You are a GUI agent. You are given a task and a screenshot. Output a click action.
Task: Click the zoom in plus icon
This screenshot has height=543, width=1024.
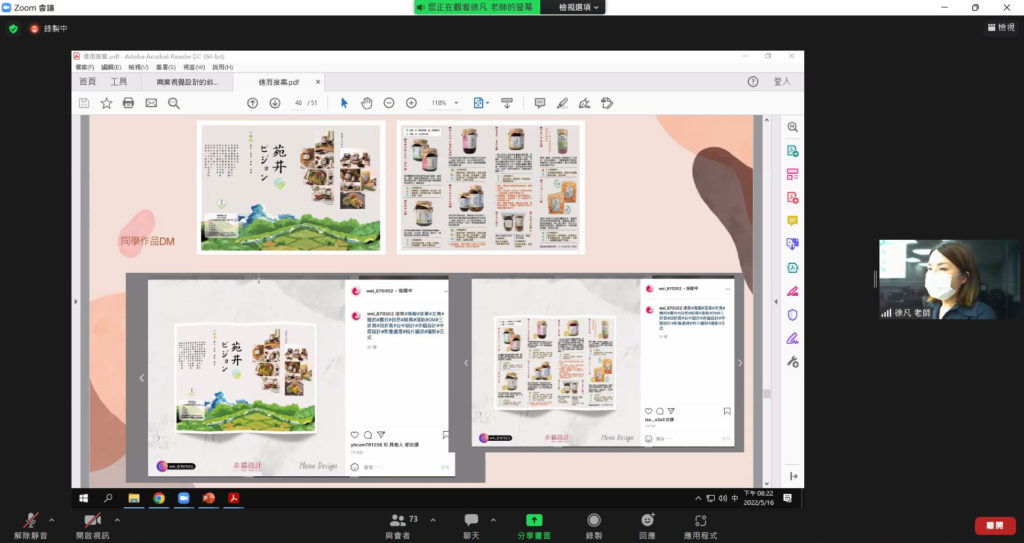pyautogui.click(x=411, y=103)
